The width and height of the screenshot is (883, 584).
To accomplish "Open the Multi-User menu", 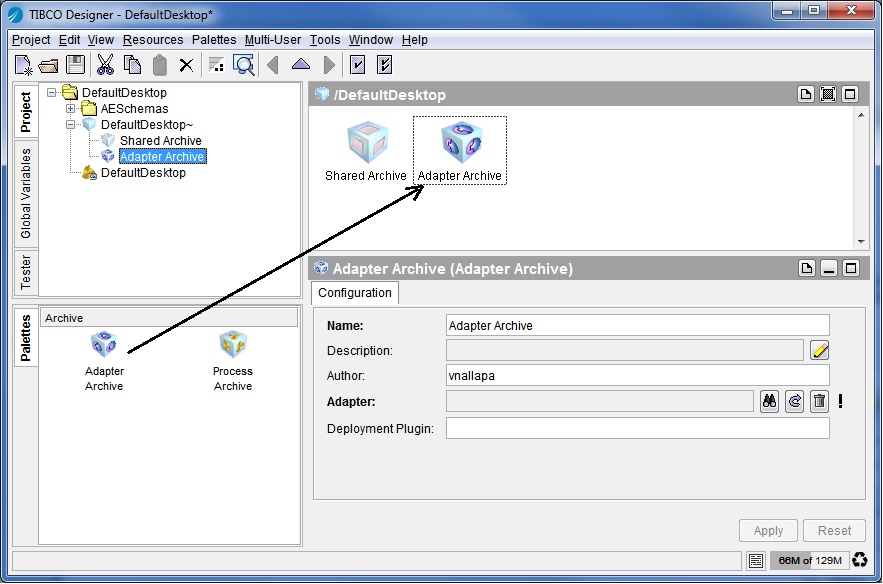I will click(x=273, y=40).
